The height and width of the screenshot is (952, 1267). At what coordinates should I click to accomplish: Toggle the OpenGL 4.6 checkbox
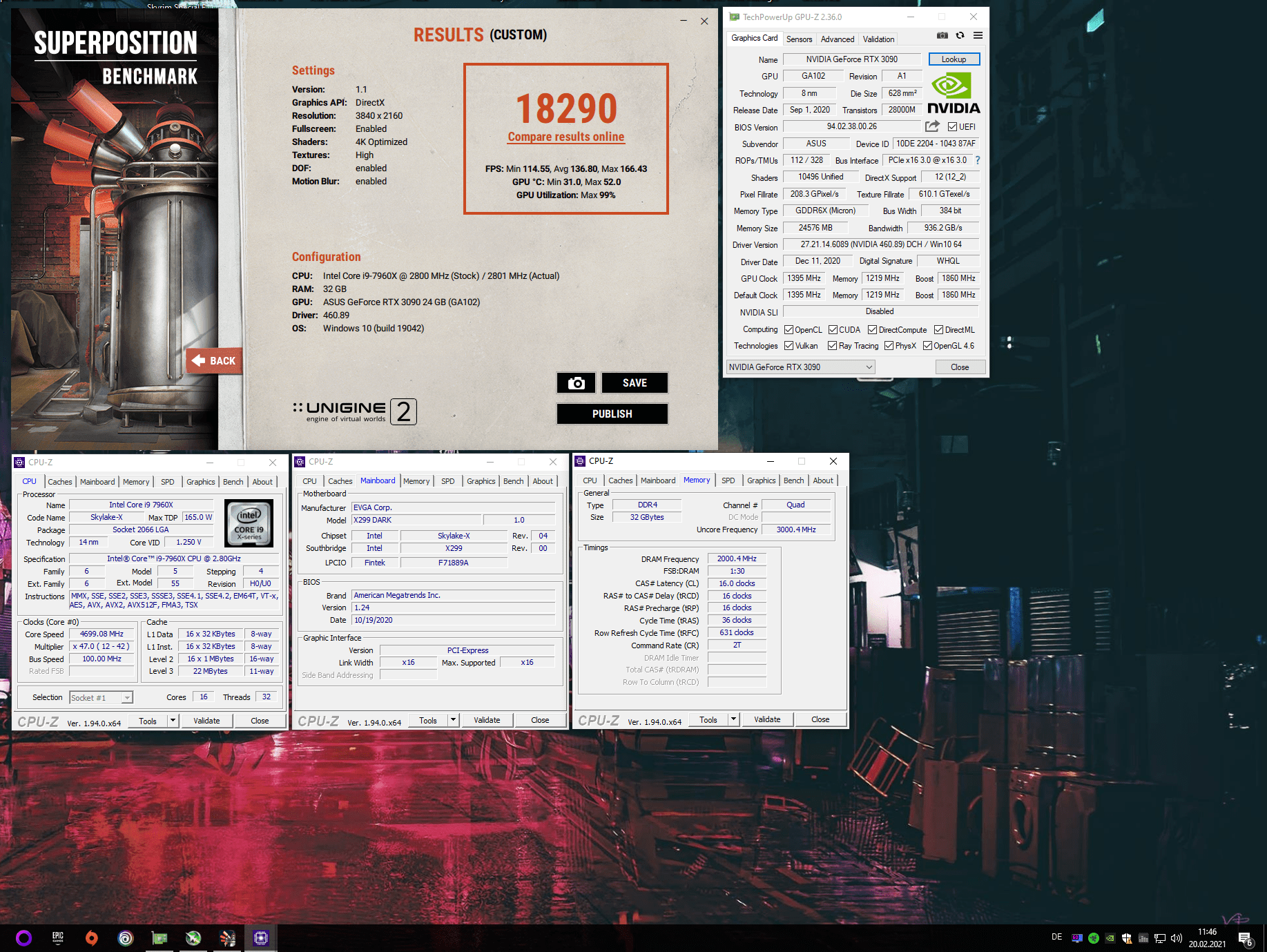pyautogui.click(x=927, y=346)
